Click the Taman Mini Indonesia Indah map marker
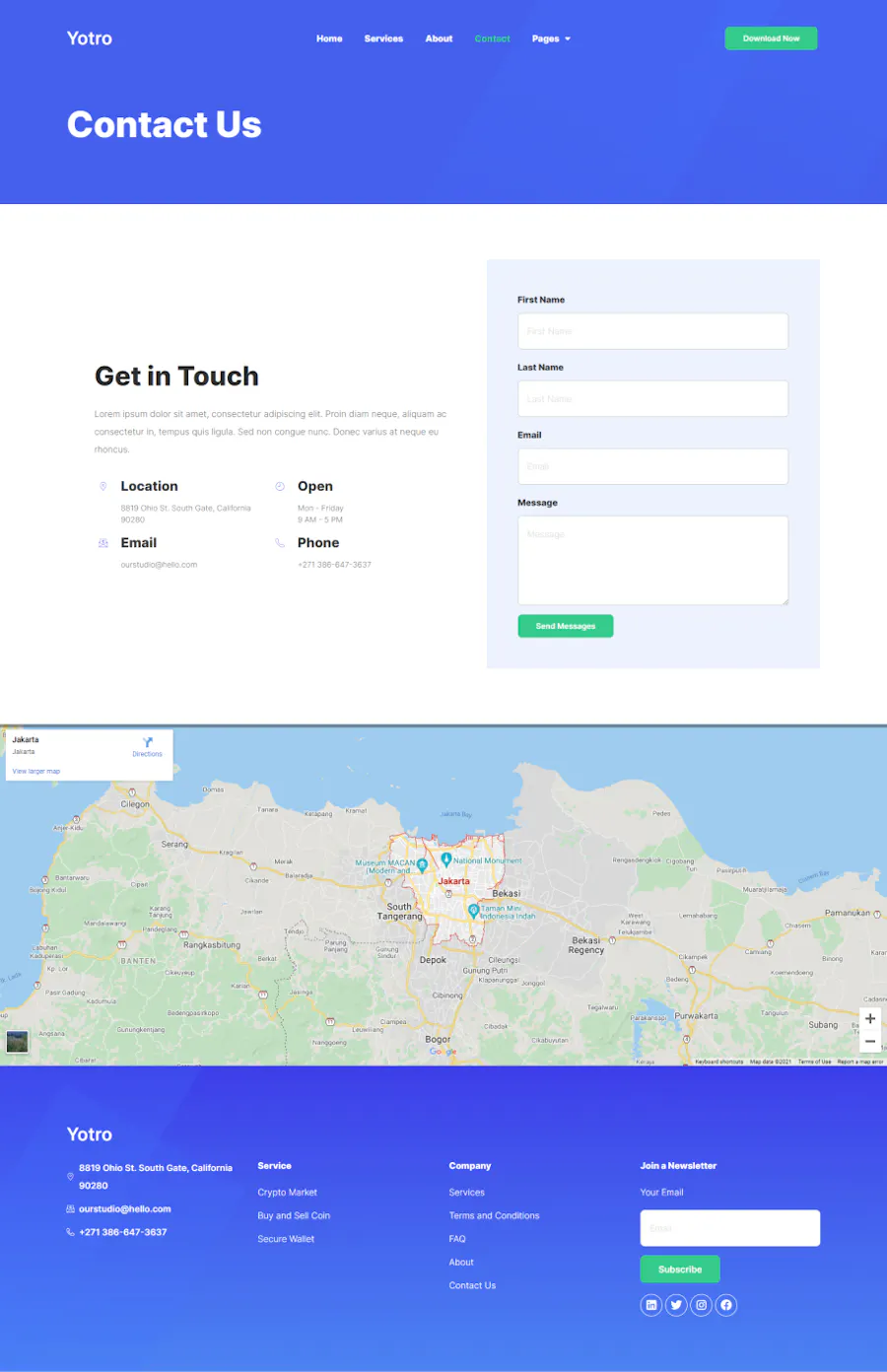Viewport: 887px width, 1372px height. (473, 911)
